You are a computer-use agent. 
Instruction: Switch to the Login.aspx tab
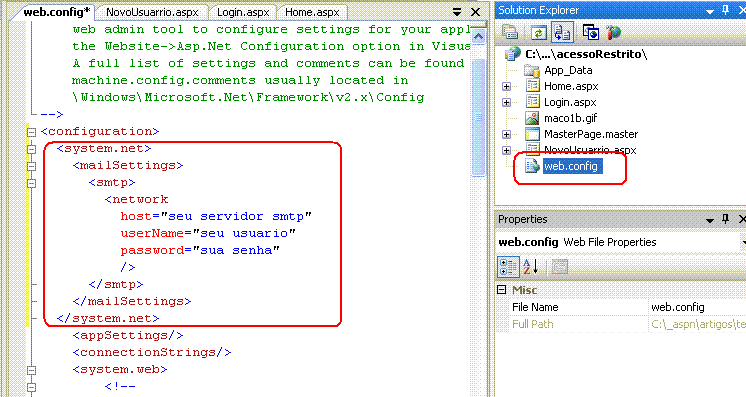coord(243,12)
